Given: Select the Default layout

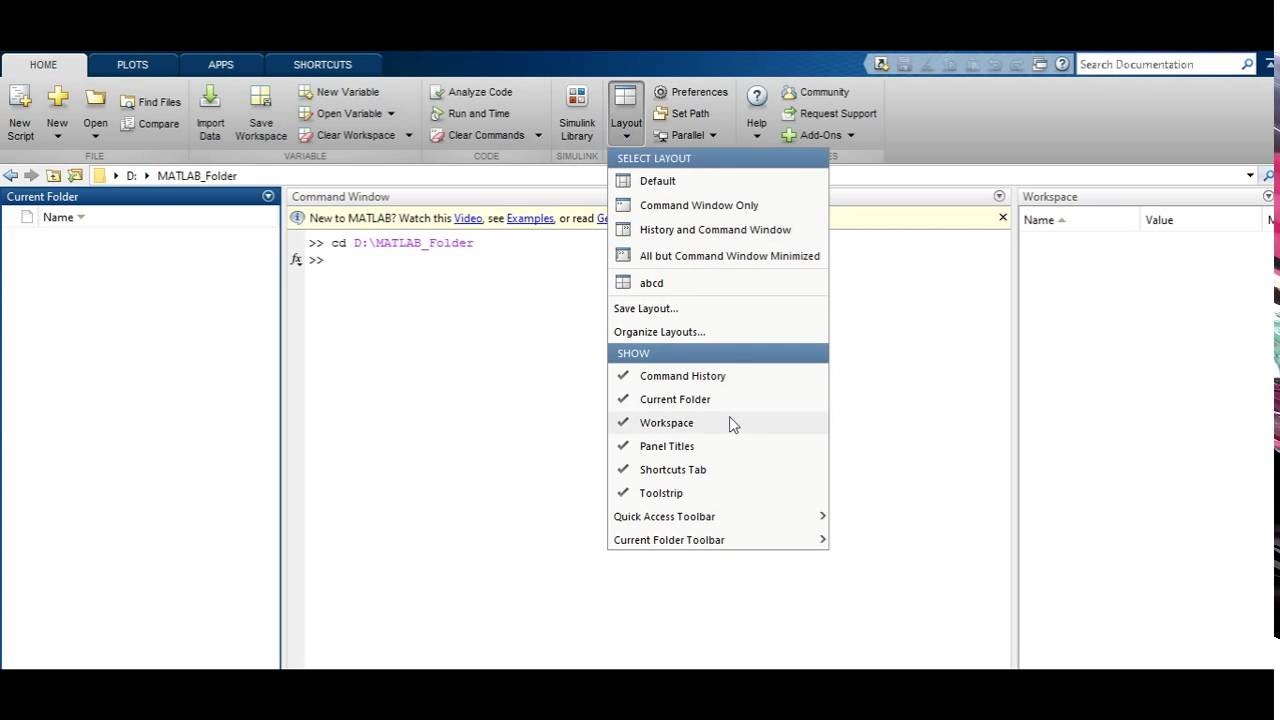Looking at the screenshot, I should [x=718, y=181].
